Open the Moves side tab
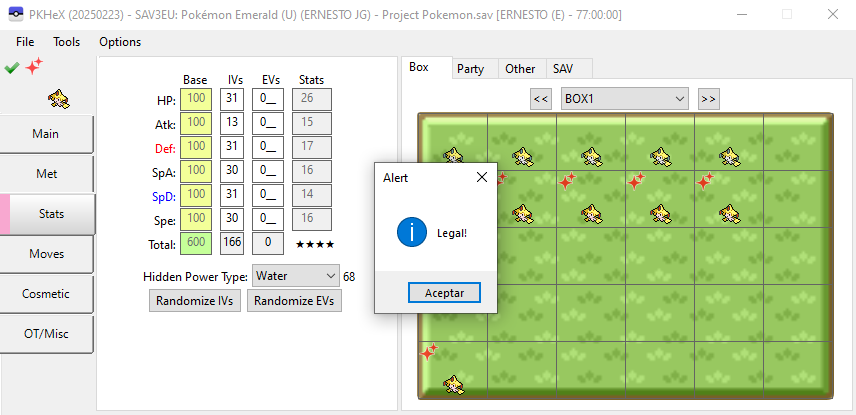856x415 pixels. tap(47, 254)
